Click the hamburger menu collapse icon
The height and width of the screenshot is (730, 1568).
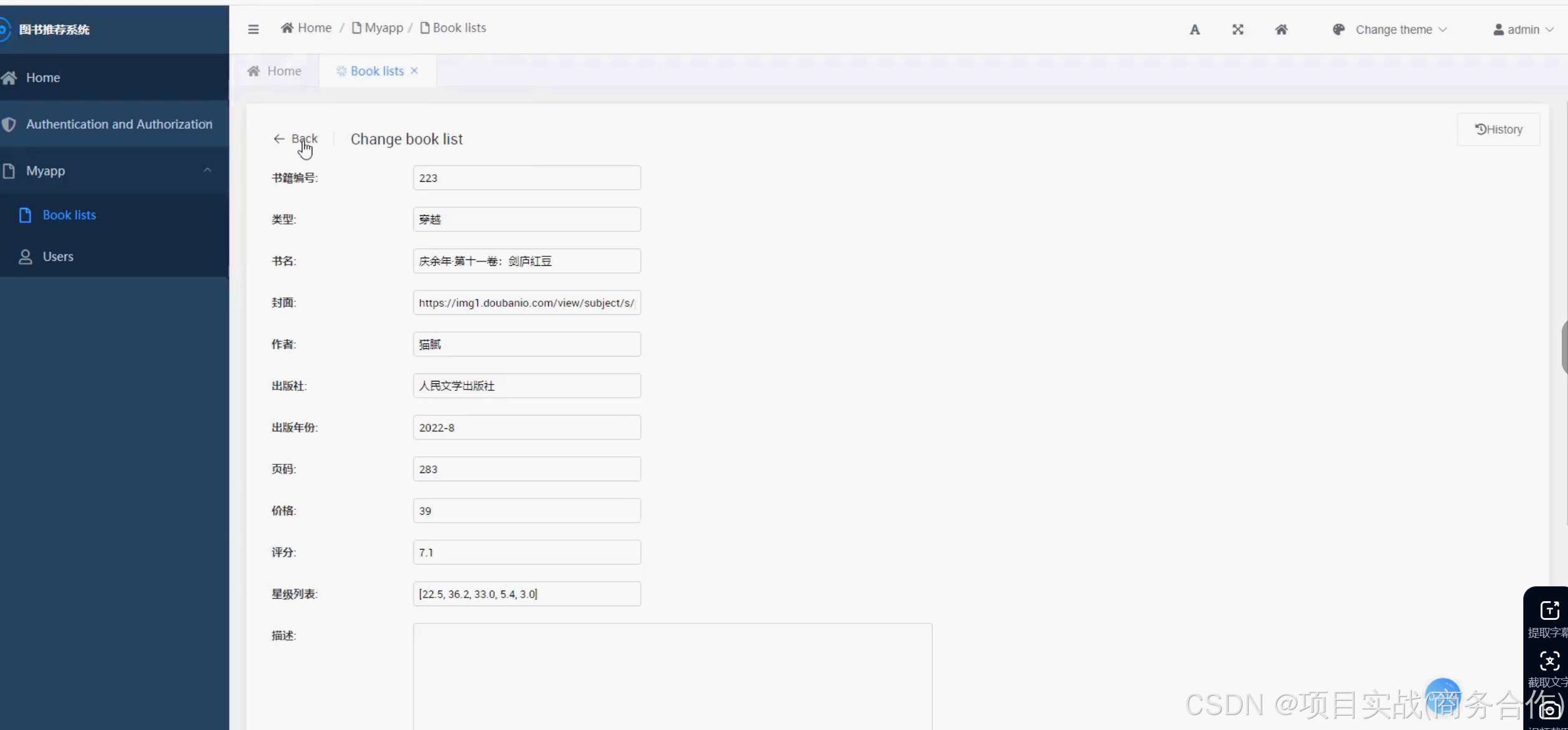(253, 29)
